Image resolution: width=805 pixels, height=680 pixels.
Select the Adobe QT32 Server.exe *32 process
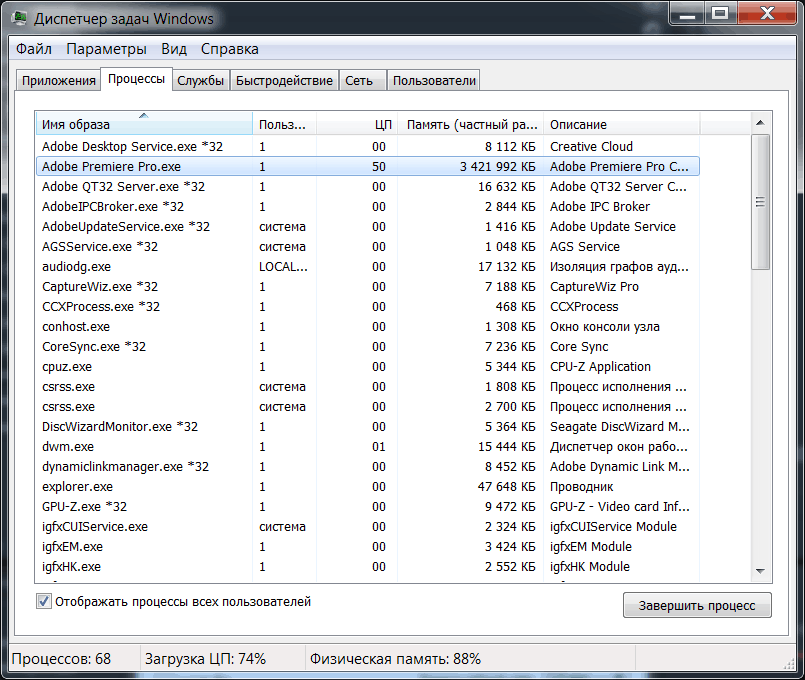click(x=368, y=187)
